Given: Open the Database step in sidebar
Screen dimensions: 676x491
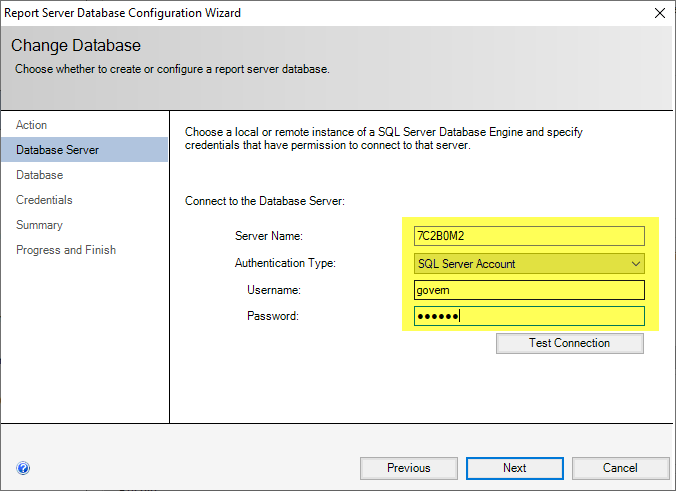Looking at the screenshot, I should tap(40, 175).
